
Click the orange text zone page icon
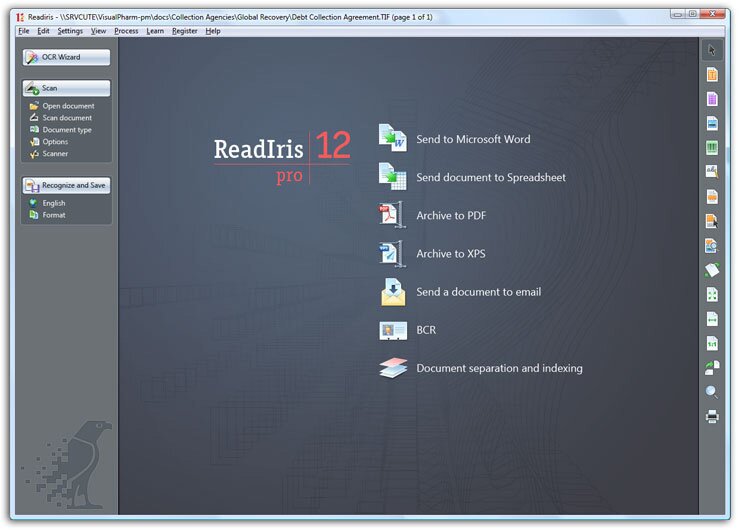[712, 74]
